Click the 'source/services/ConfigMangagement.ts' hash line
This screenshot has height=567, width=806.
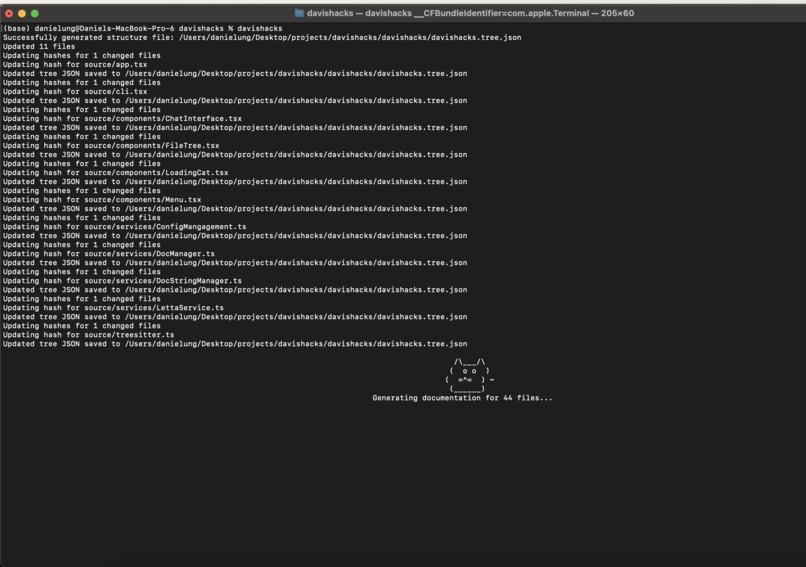point(124,227)
